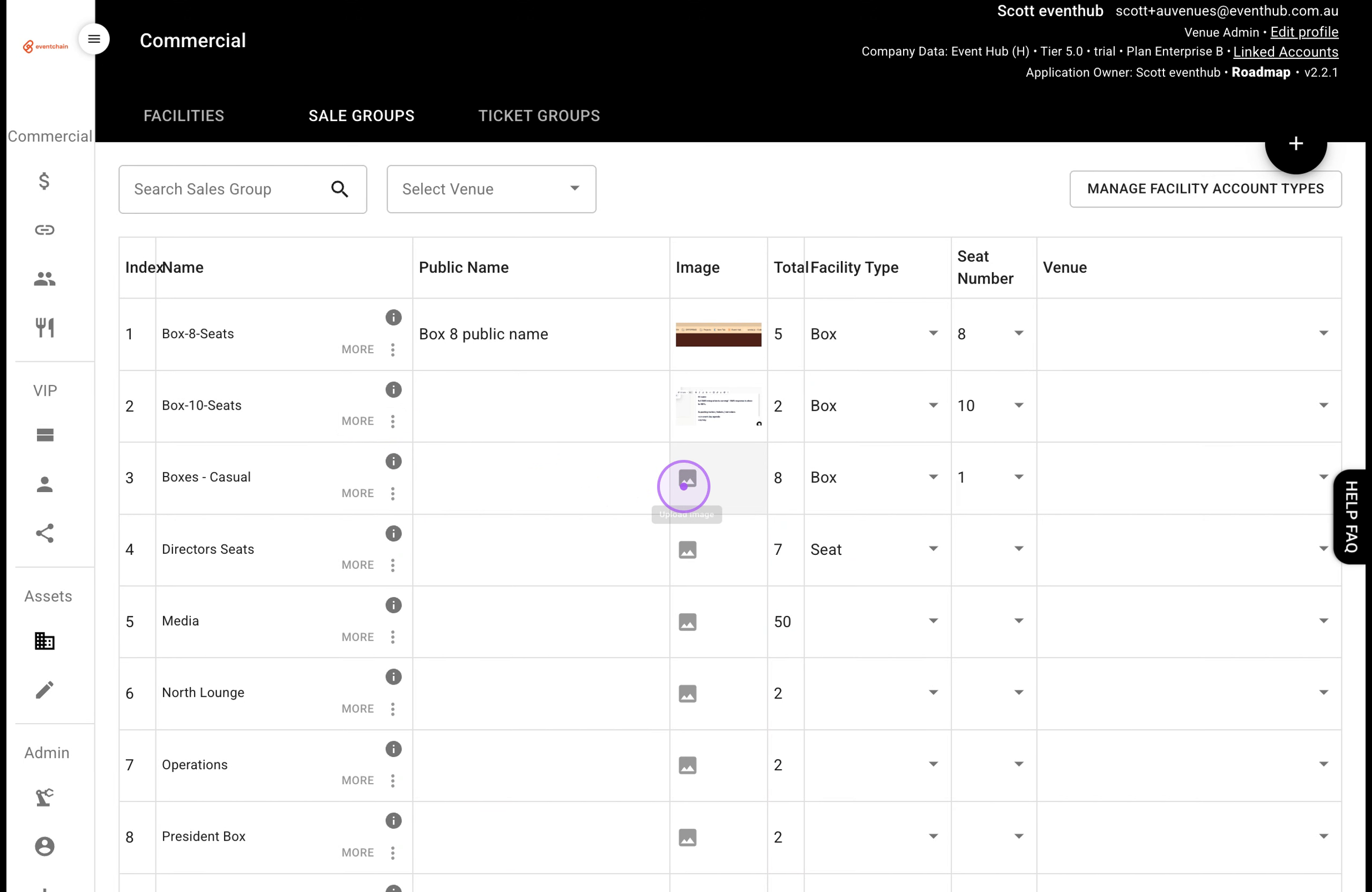
Task: Upload image for Boxes - Casual
Action: pos(687,479)
